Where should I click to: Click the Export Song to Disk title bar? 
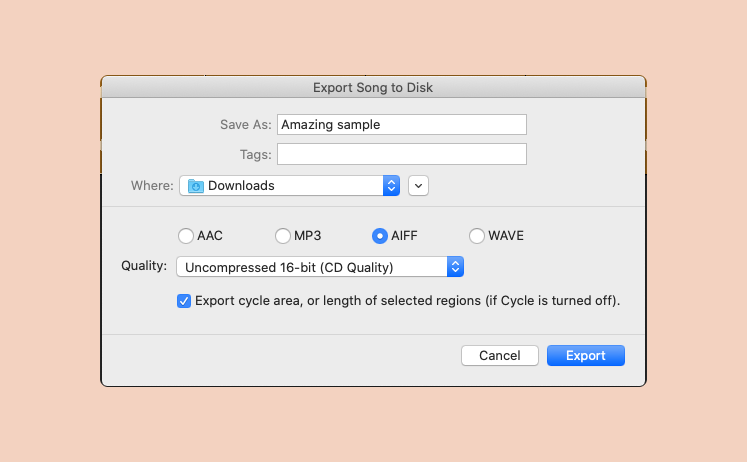(x=373, y=88)
